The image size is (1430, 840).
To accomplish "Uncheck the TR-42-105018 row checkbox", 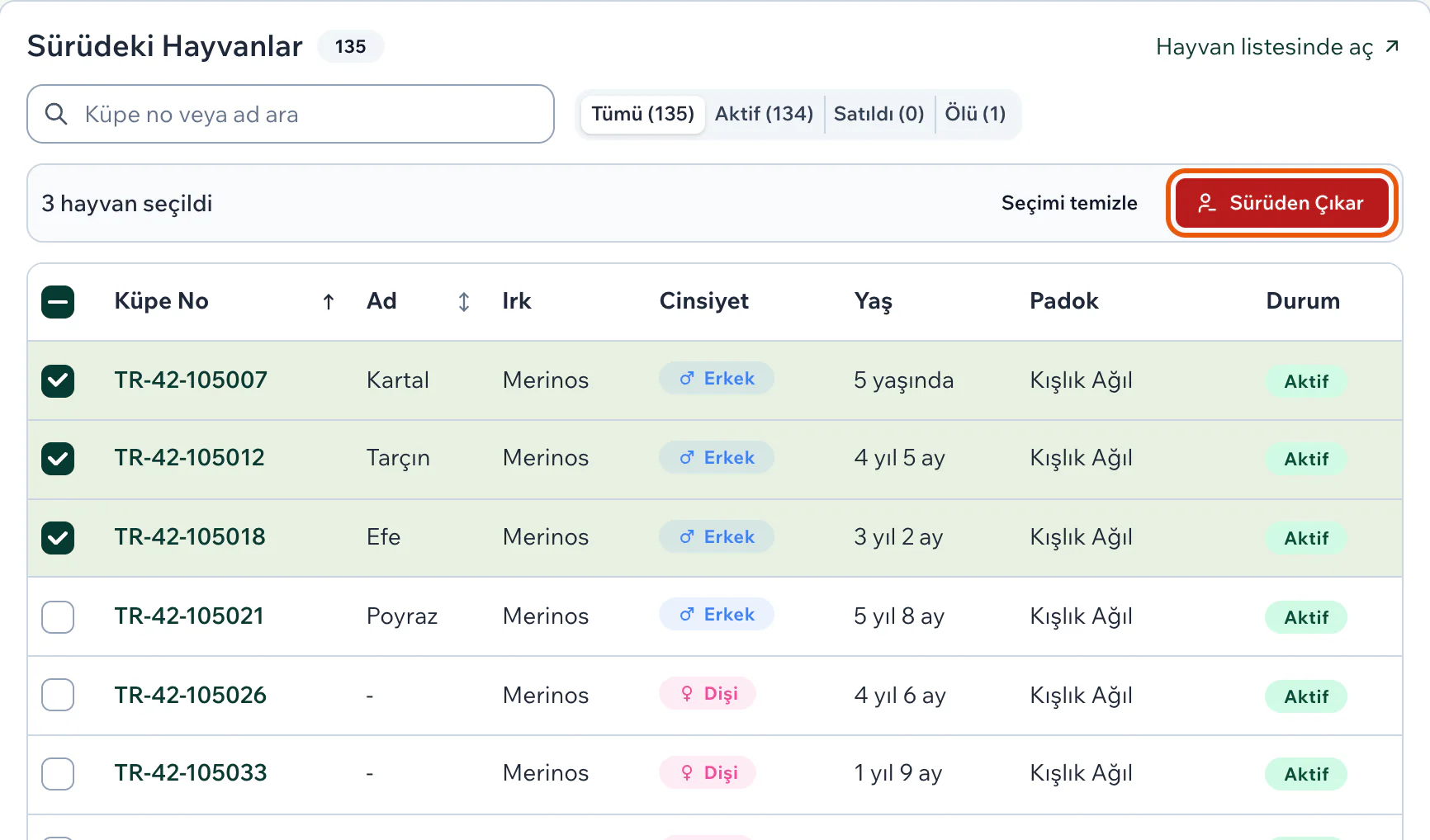I will click(58, 538).
